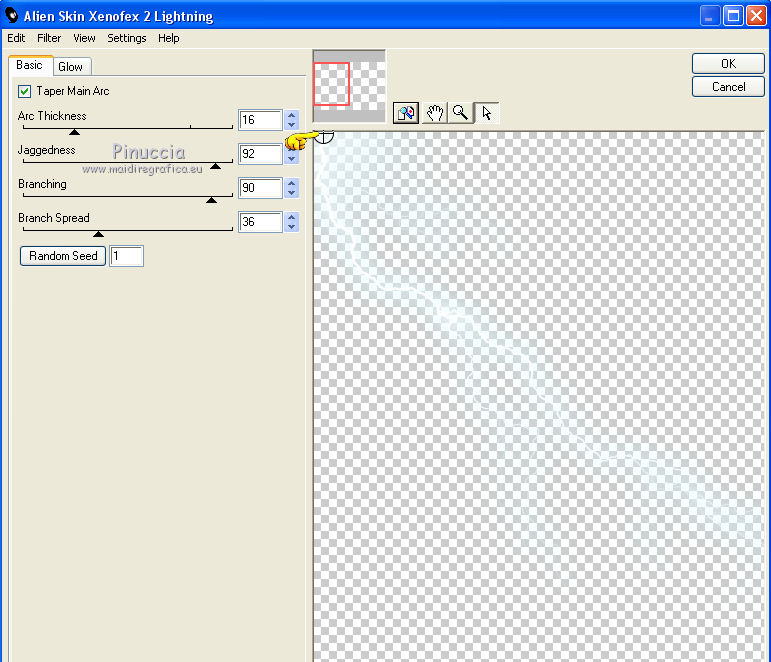Maximize the Xenofex Lightning window

click(733, 16)
